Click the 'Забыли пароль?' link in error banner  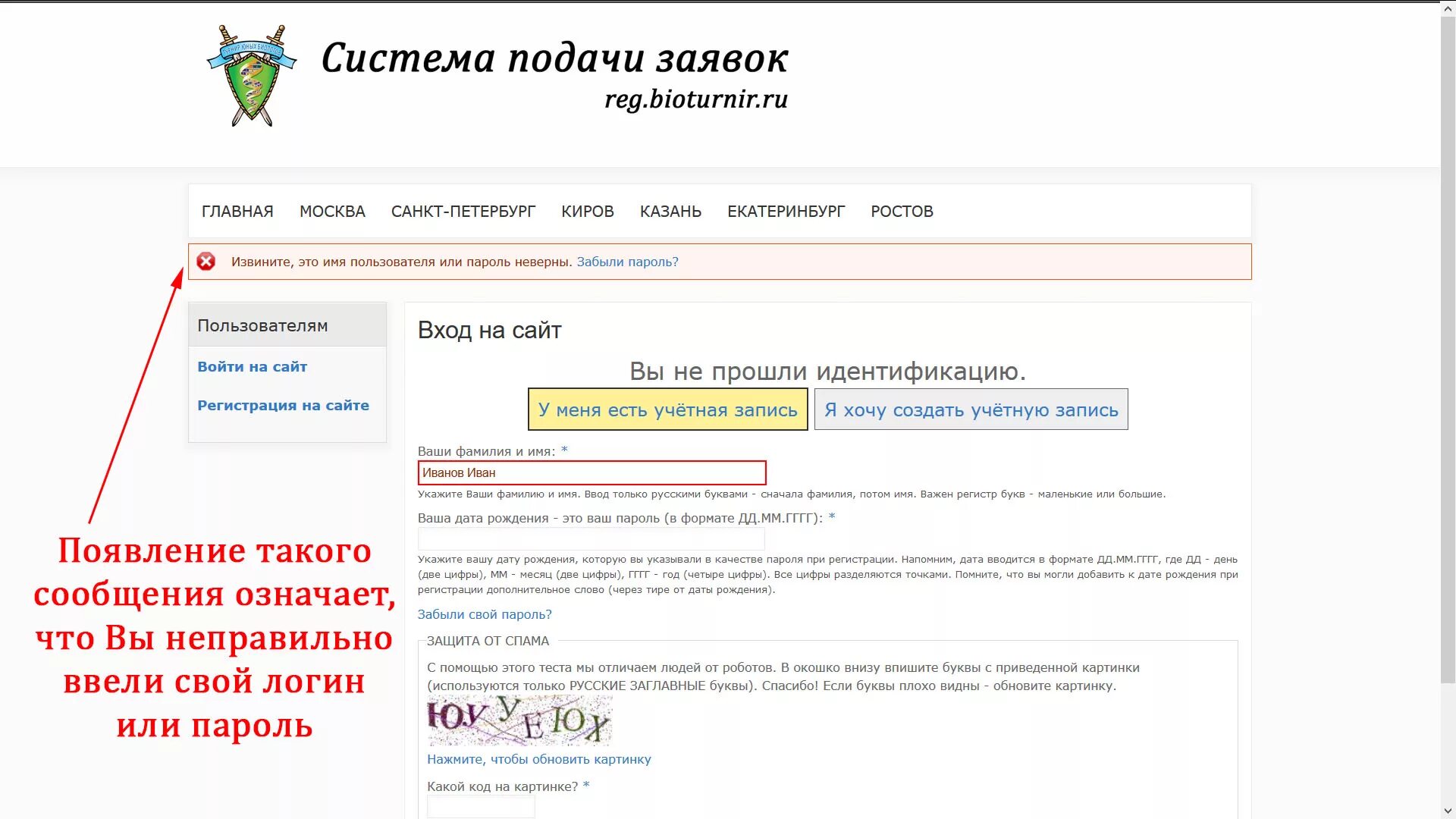(627, 262)
